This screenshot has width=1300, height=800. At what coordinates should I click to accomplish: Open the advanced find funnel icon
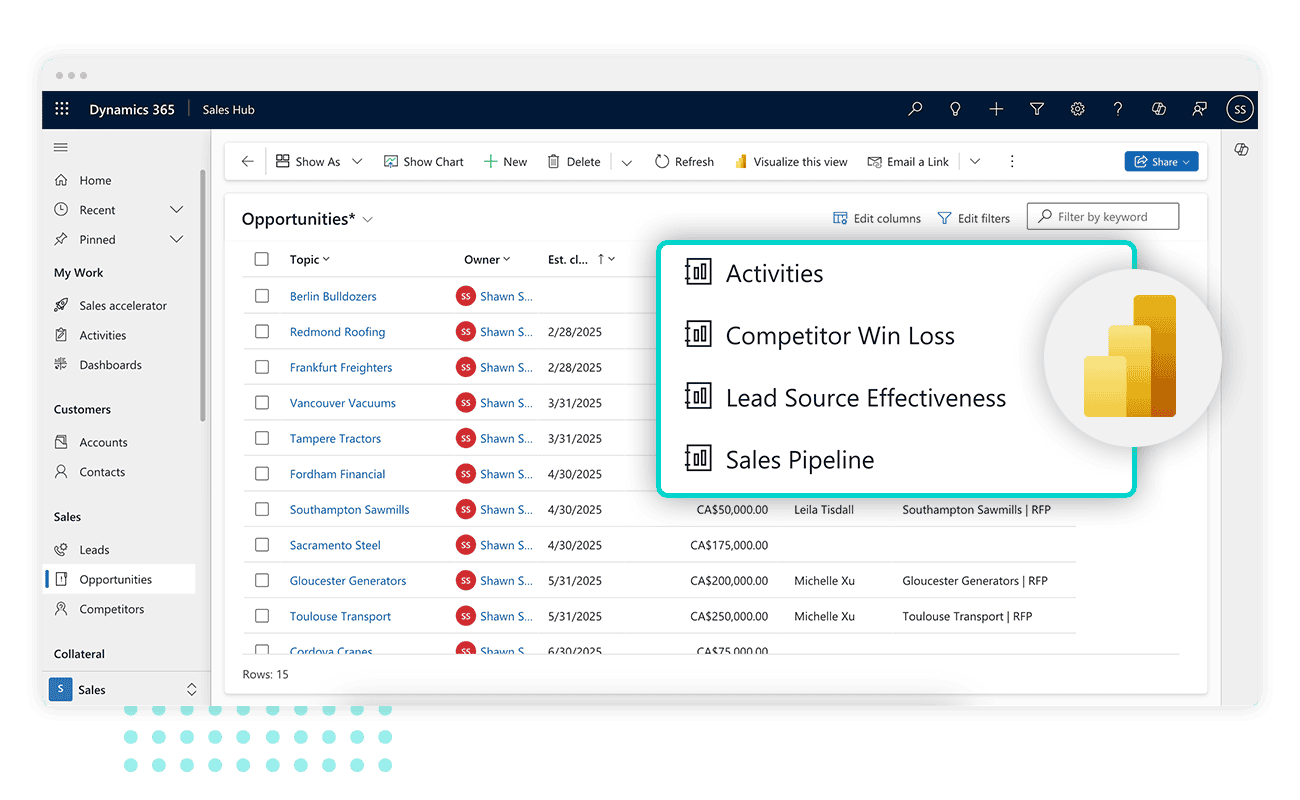pos(1037,109)
